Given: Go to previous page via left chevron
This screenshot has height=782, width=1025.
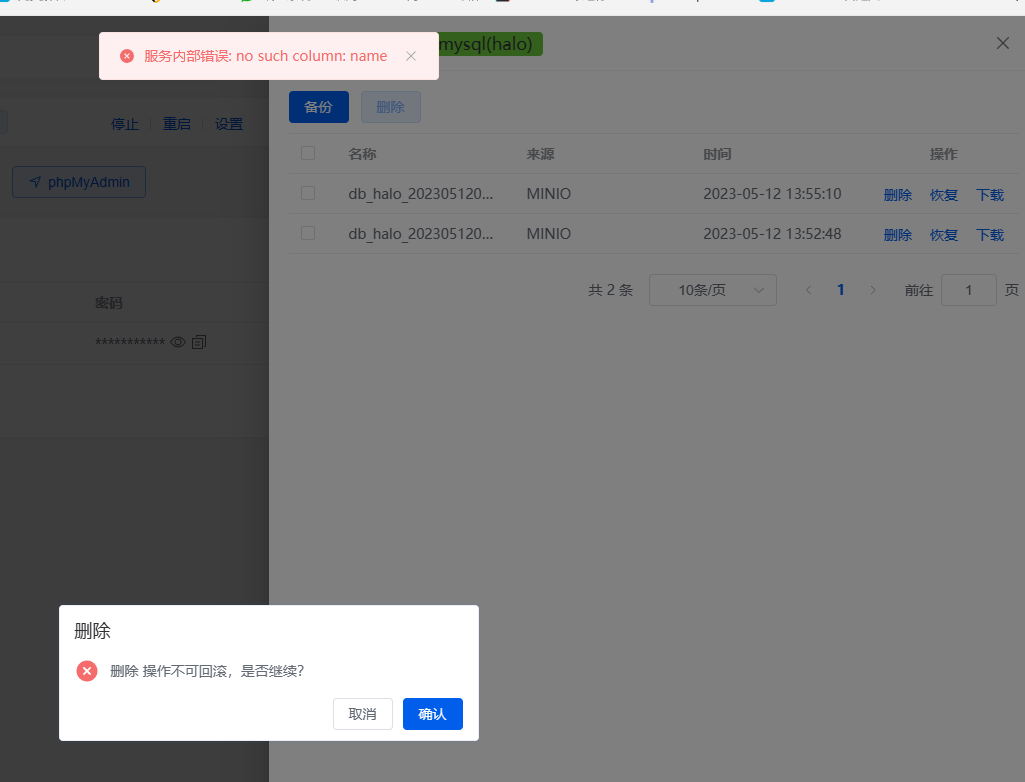Looking at the screenshot, I should (808, 289).
